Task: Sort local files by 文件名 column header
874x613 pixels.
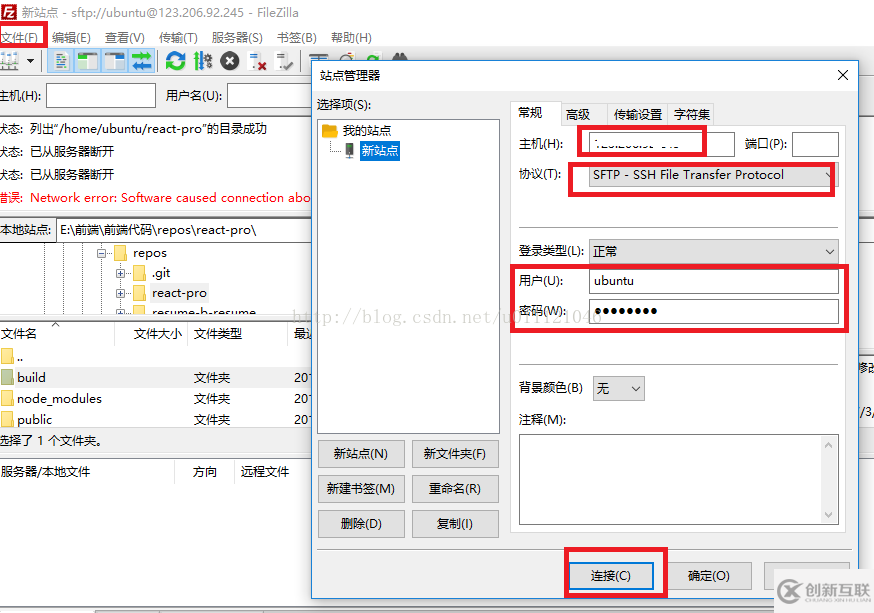Action: point(57,334)
